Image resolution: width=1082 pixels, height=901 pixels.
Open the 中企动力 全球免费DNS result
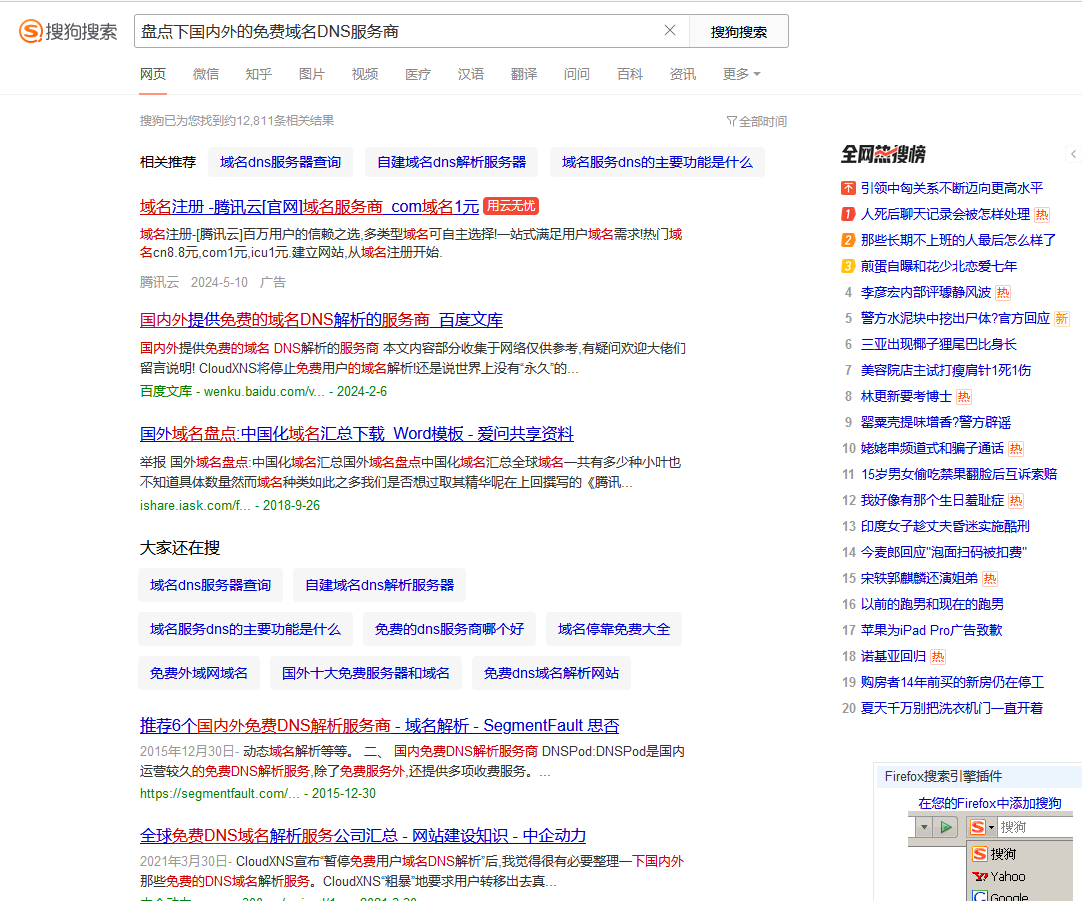click(363, 835)
